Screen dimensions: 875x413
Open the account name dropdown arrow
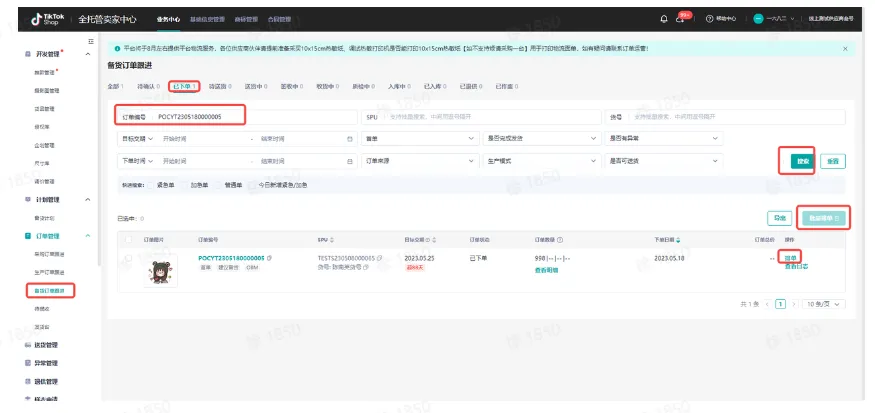coord(792,19)
